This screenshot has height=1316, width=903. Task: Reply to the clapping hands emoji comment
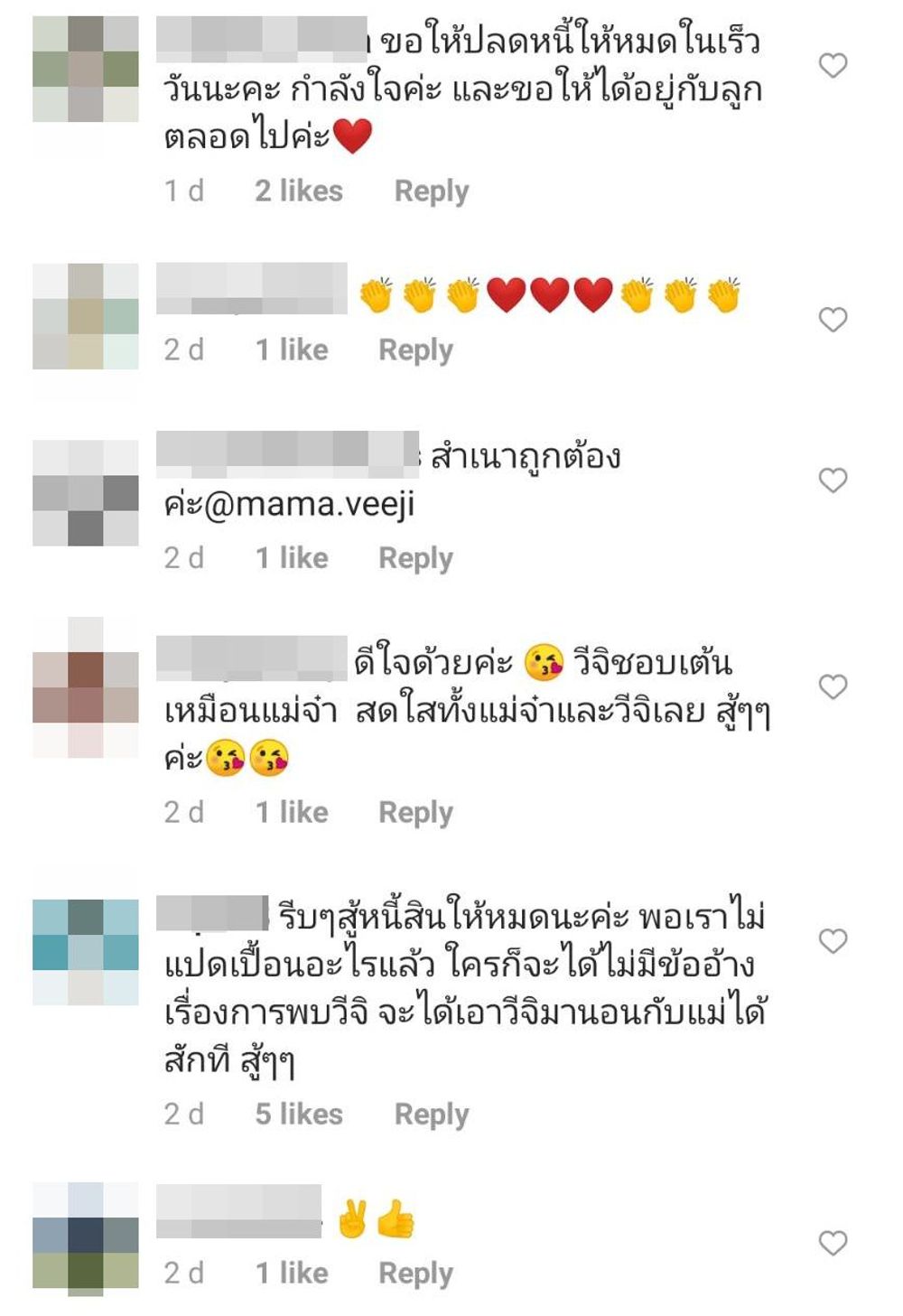tap(415, 350)
